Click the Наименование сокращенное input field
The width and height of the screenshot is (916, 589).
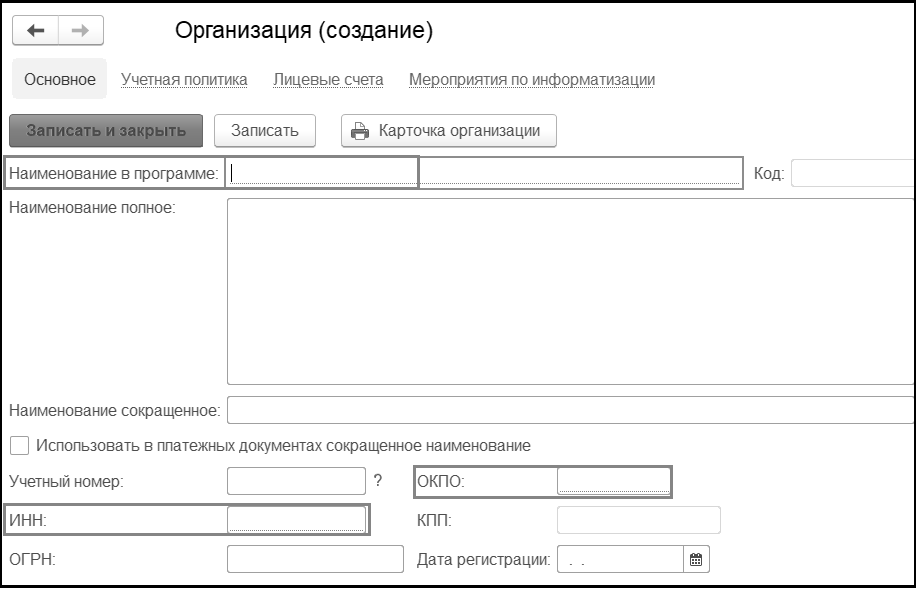tap(570, 410)
